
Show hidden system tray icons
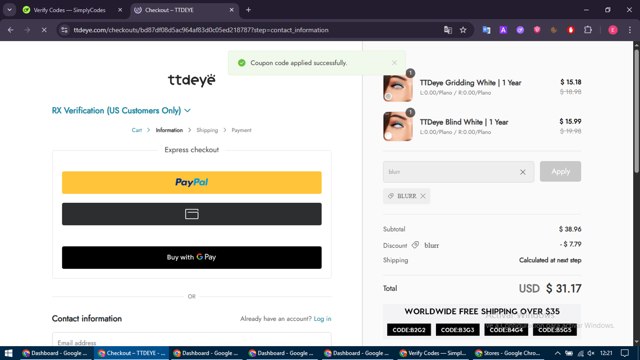coord(557,353)
